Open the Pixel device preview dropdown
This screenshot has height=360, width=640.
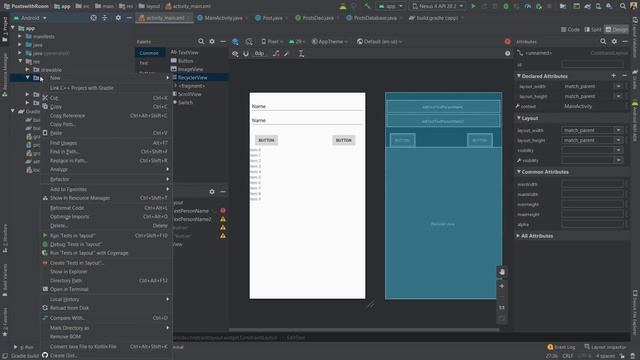pos(272,42)
